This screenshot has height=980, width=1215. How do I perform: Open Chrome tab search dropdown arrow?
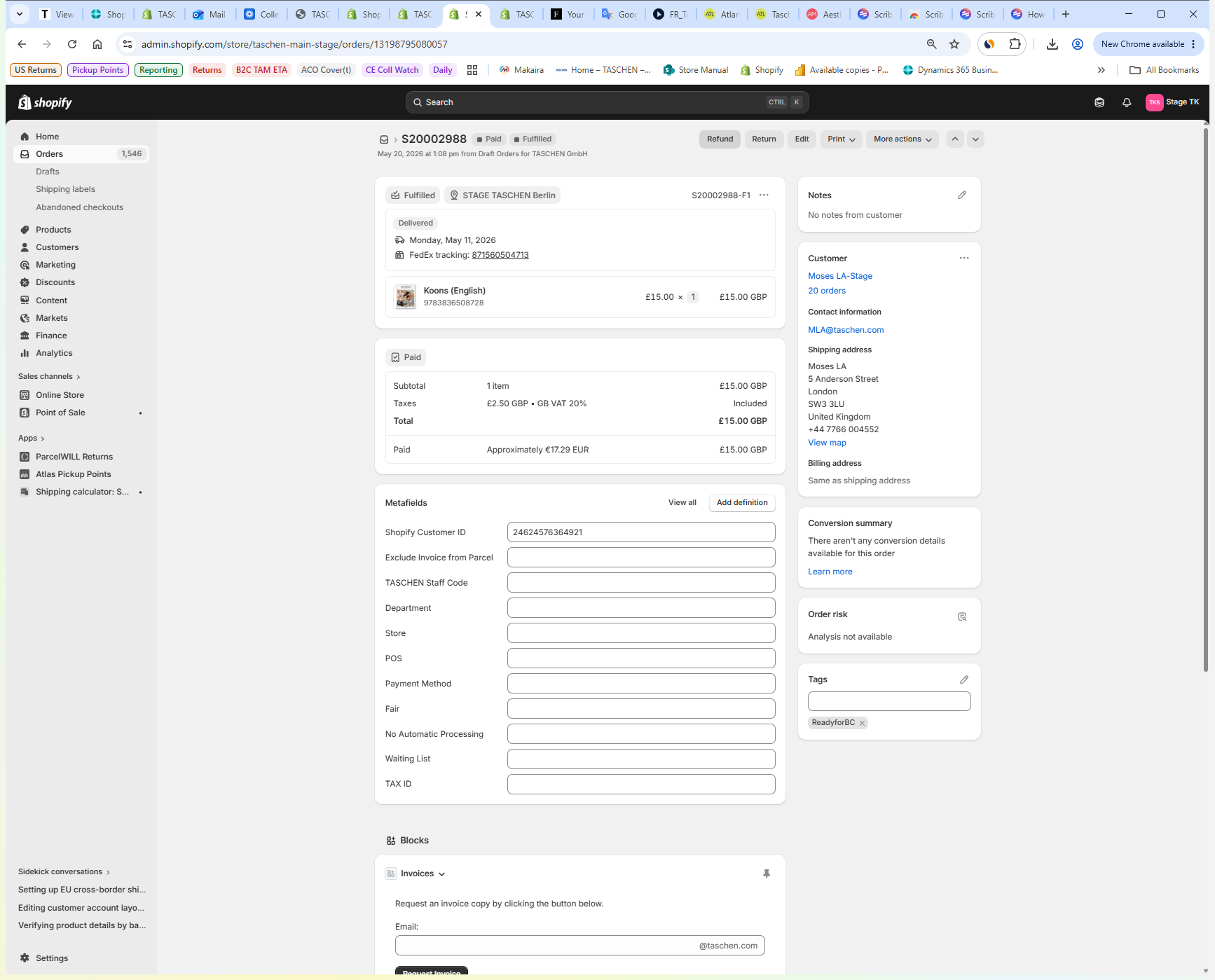20,14
